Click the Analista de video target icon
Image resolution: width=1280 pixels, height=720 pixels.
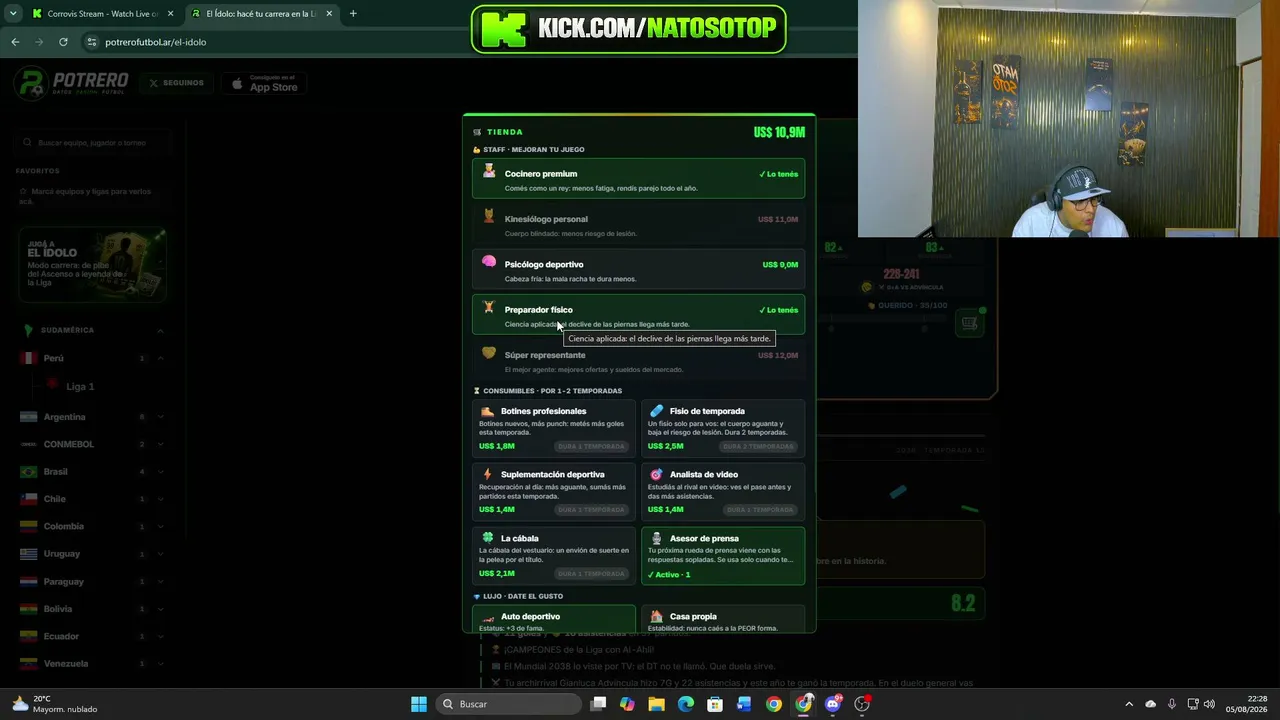click(x=656, y=474)
